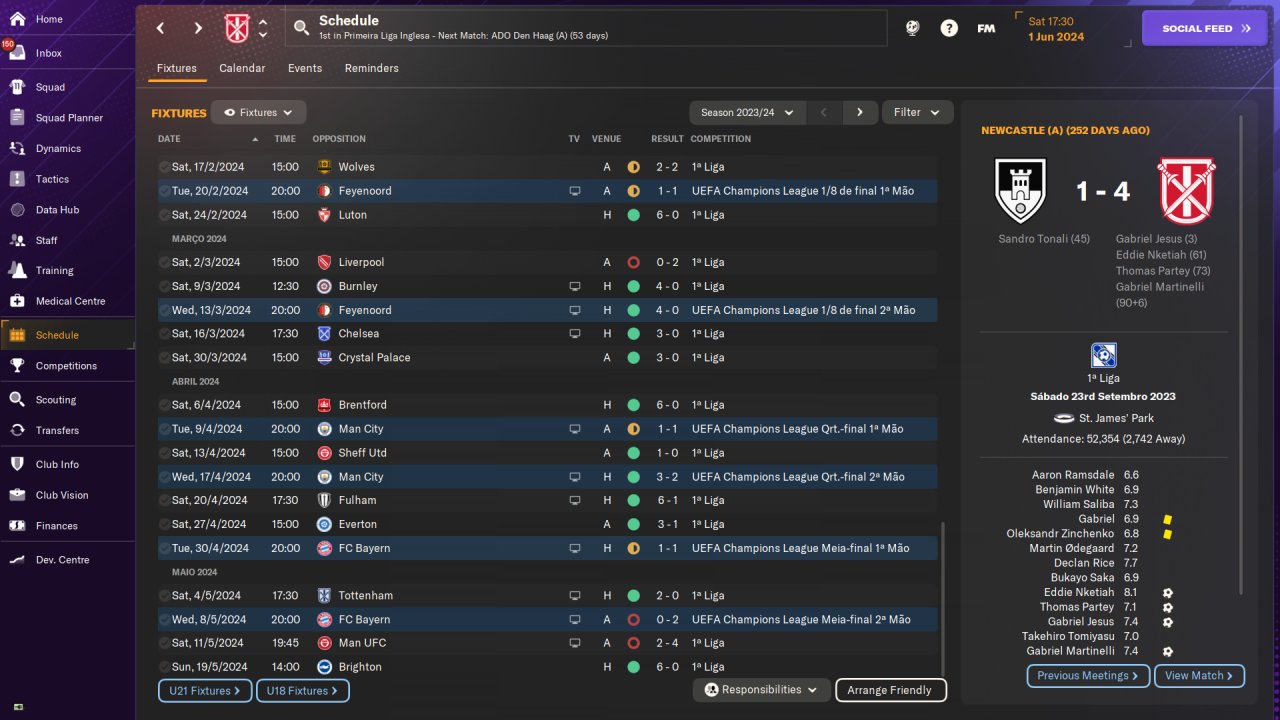Open the Filter dropdown

pyautogui.click(x=917, y=113)
